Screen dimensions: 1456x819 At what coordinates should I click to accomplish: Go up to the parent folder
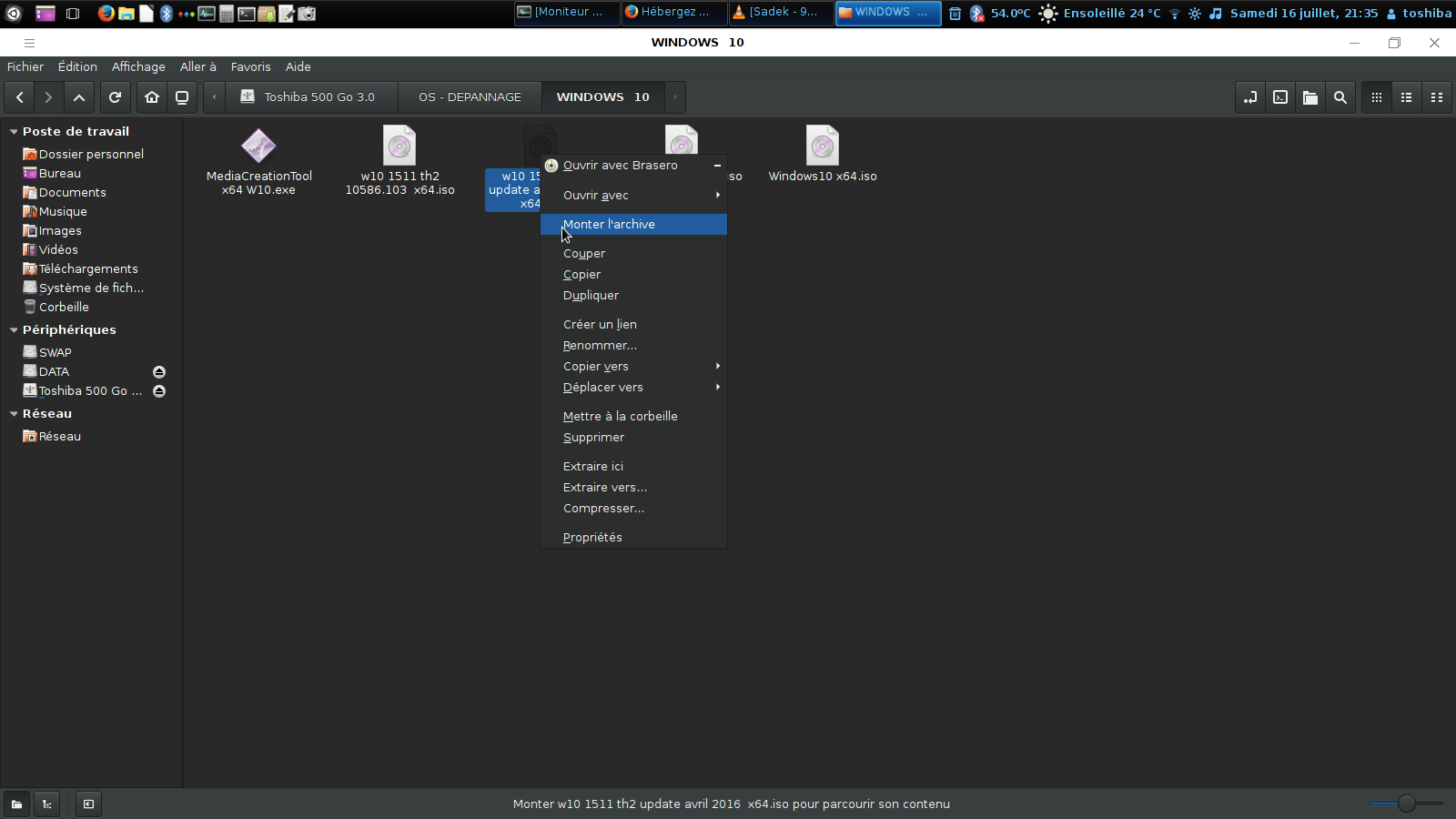tap(79, 97)
